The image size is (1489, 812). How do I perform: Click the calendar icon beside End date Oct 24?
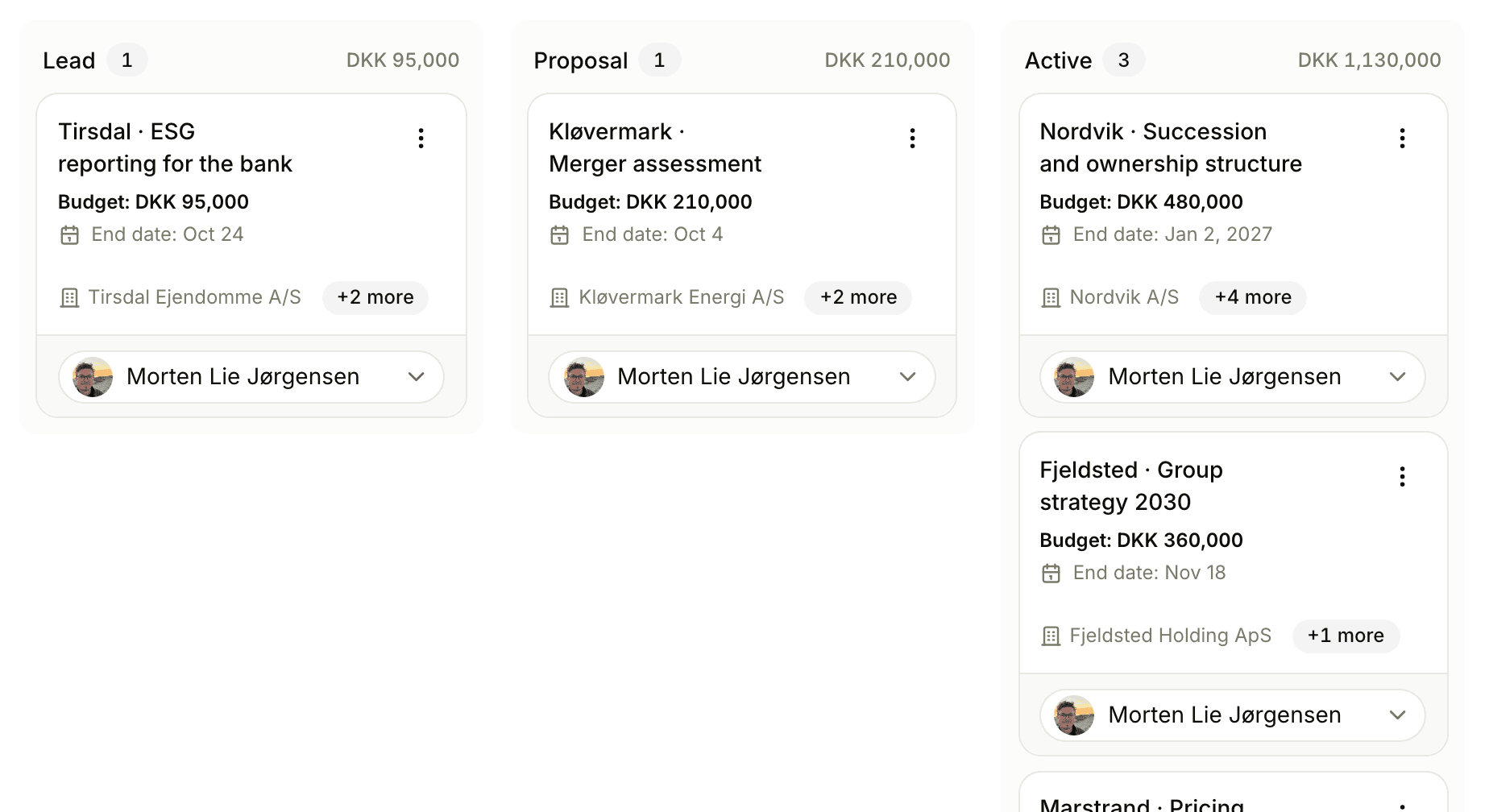(70, 235)
